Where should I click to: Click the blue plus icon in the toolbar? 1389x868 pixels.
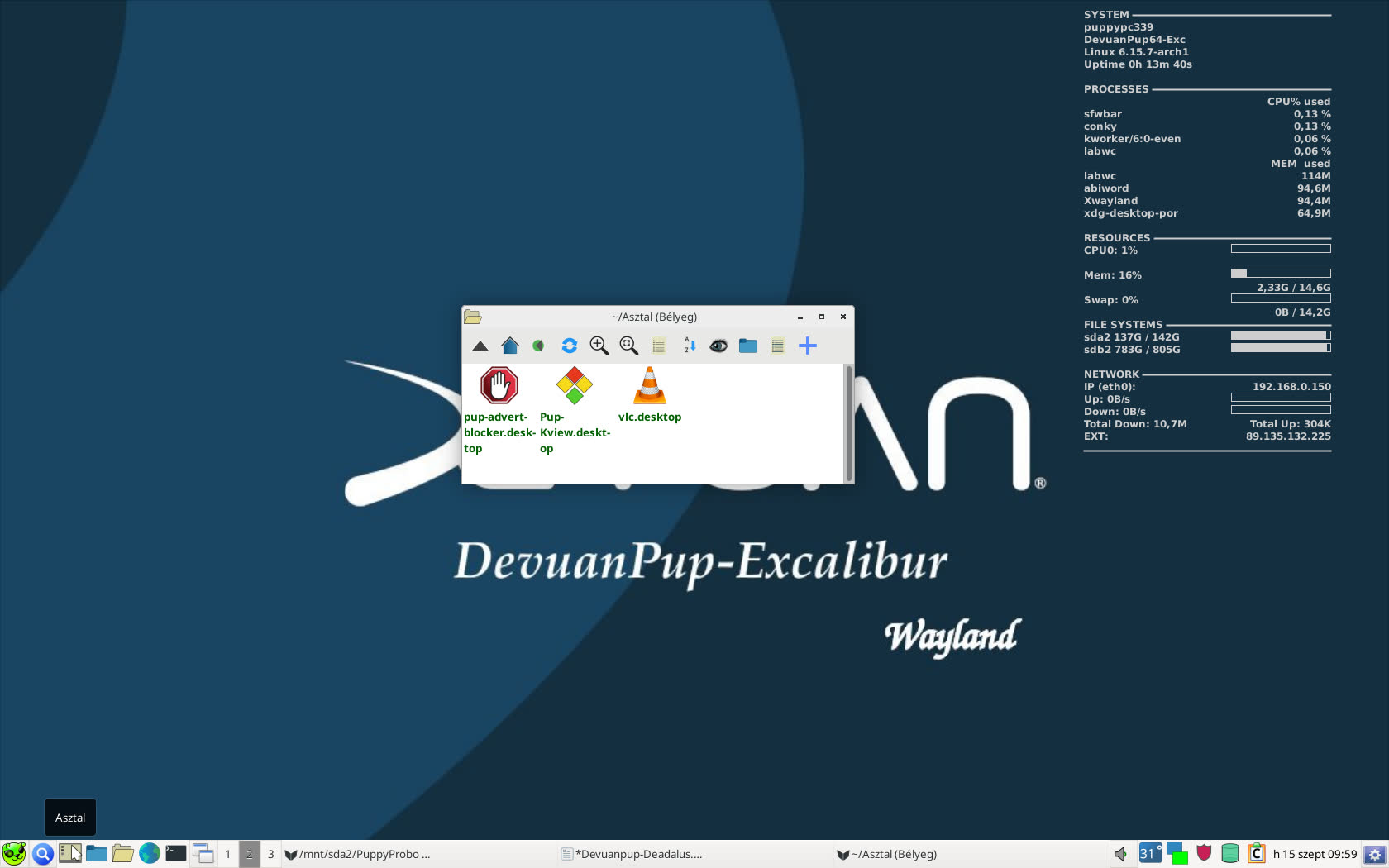click(808, 346)
